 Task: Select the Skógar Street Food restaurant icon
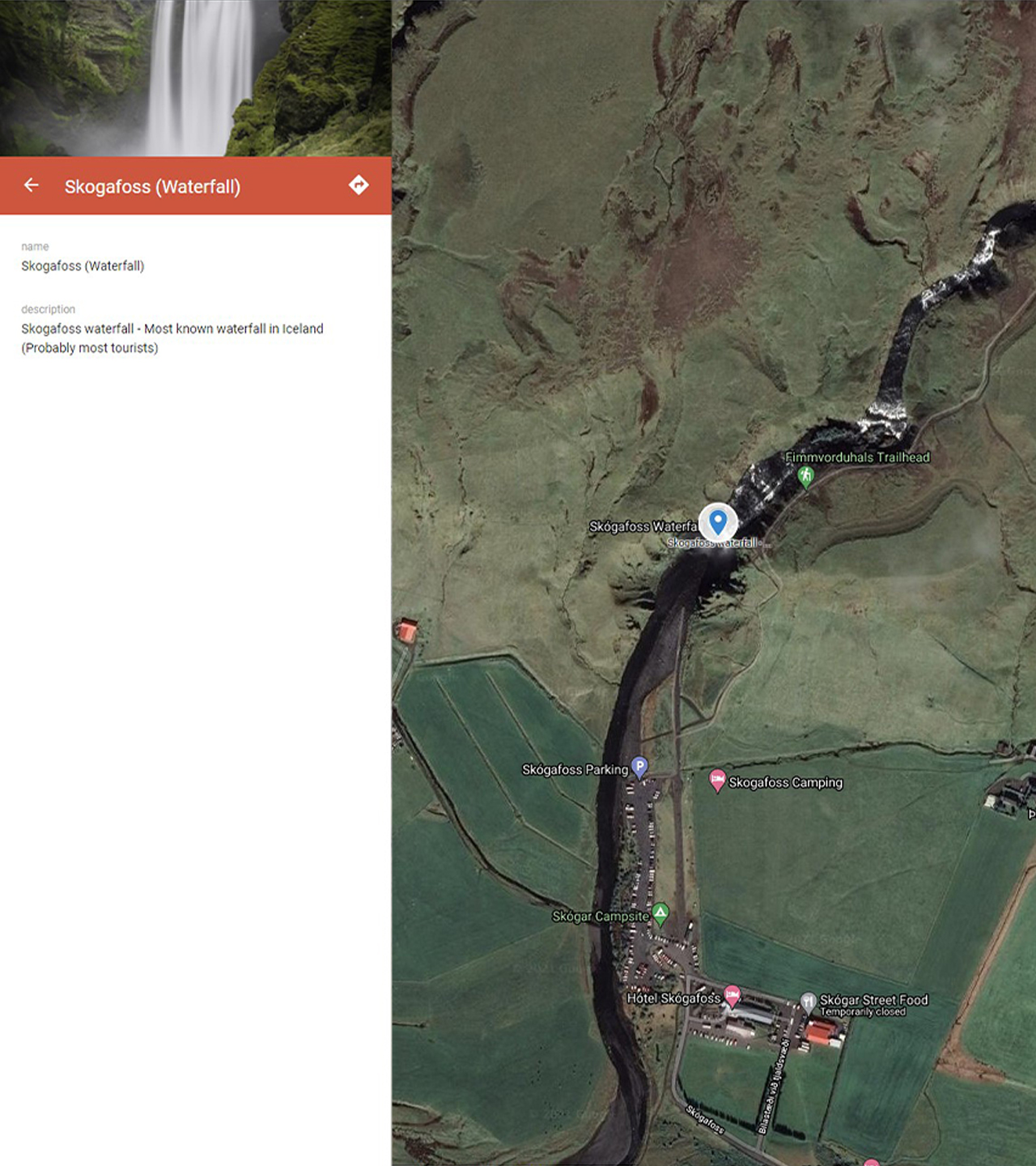(x=809, y=1000)
